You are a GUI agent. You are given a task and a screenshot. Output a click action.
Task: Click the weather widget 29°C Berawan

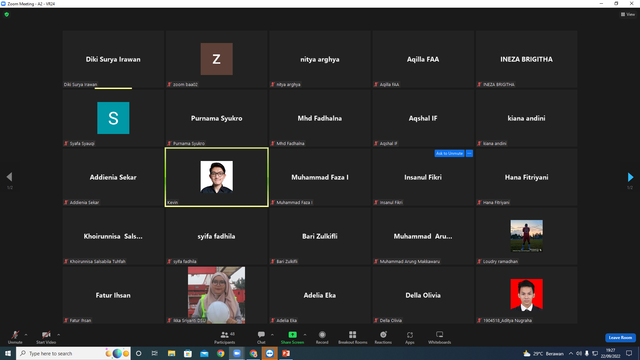point(543,353)
